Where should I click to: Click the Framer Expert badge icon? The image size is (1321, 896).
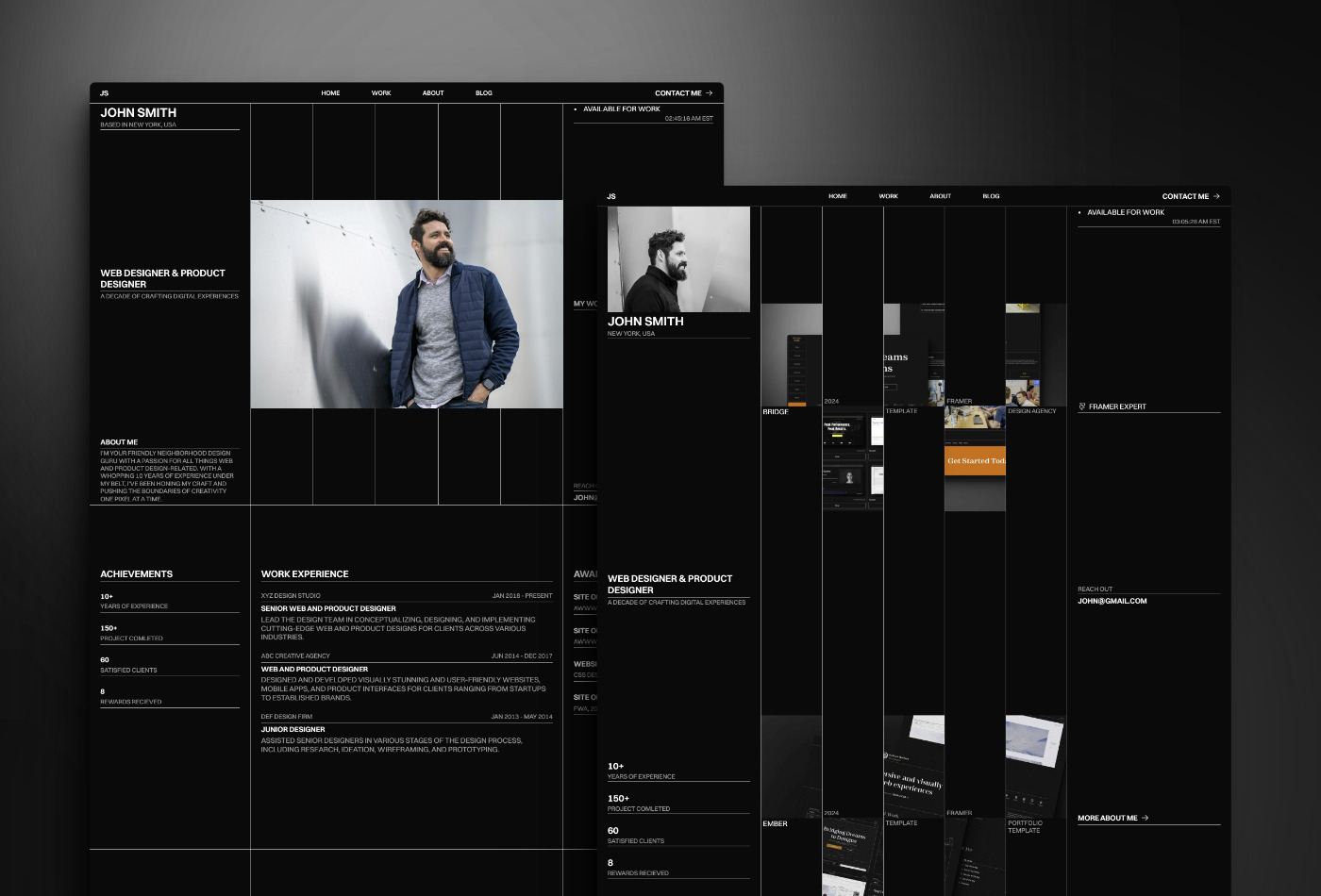[1082, 407]
